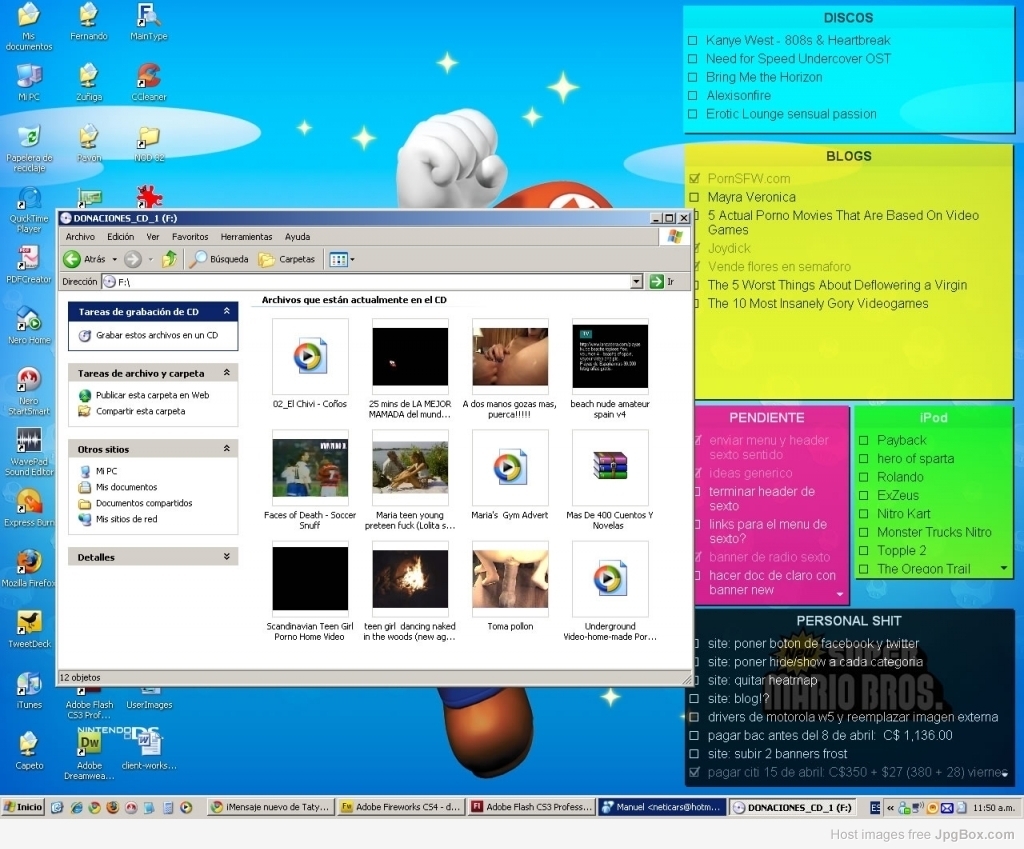Check Need for Speed Undercover OST
This screenshot has height=849, width=1024.
(693, 59)
